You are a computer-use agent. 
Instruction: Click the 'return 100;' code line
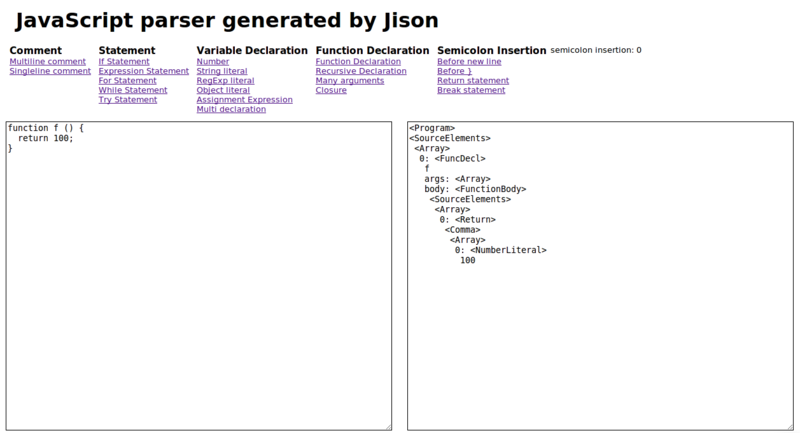click(46, 138)
